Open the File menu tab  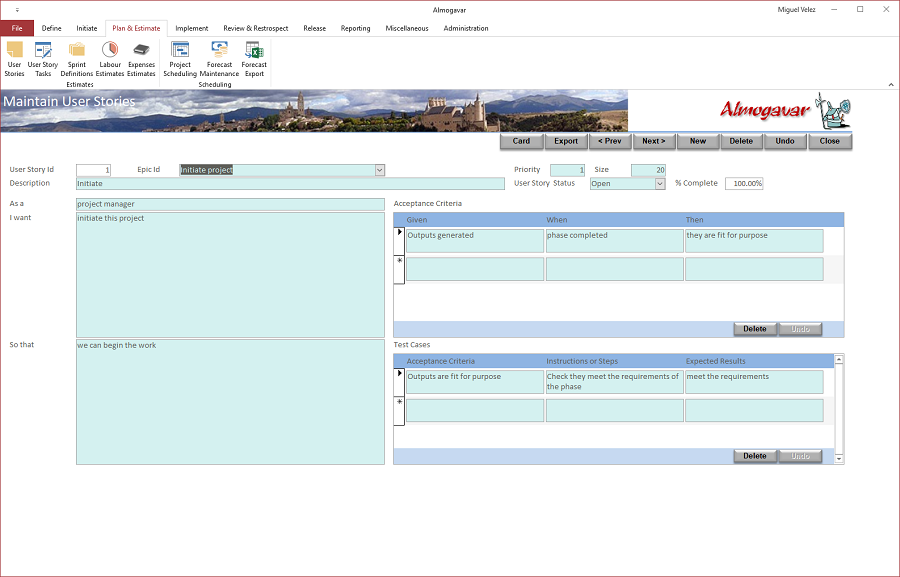[17, 28]
